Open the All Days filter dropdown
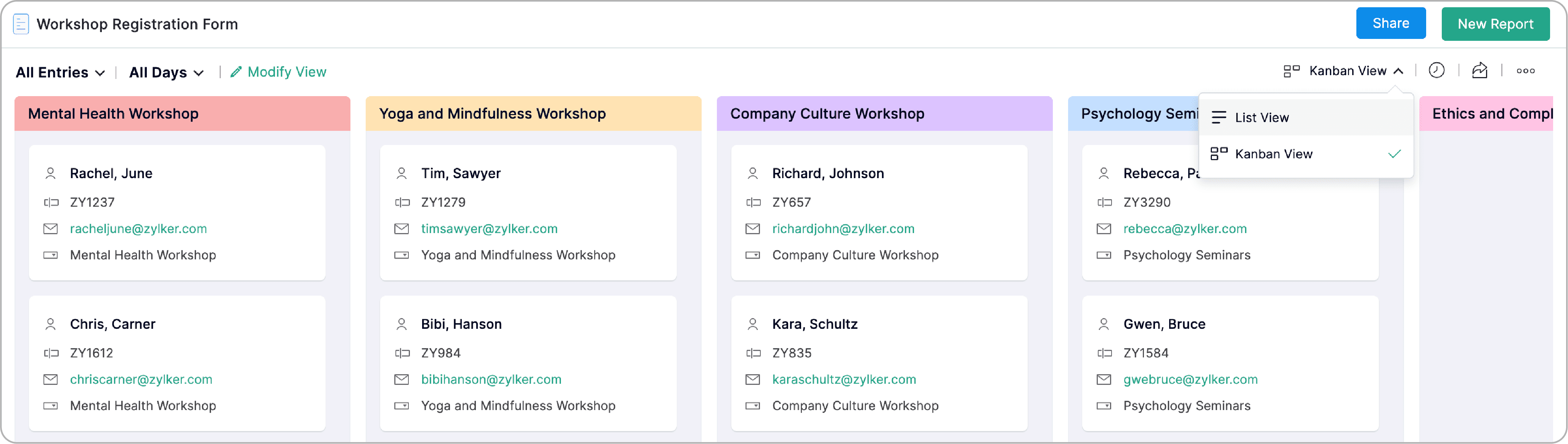The image size is (1568, 444). pos(166,72)
